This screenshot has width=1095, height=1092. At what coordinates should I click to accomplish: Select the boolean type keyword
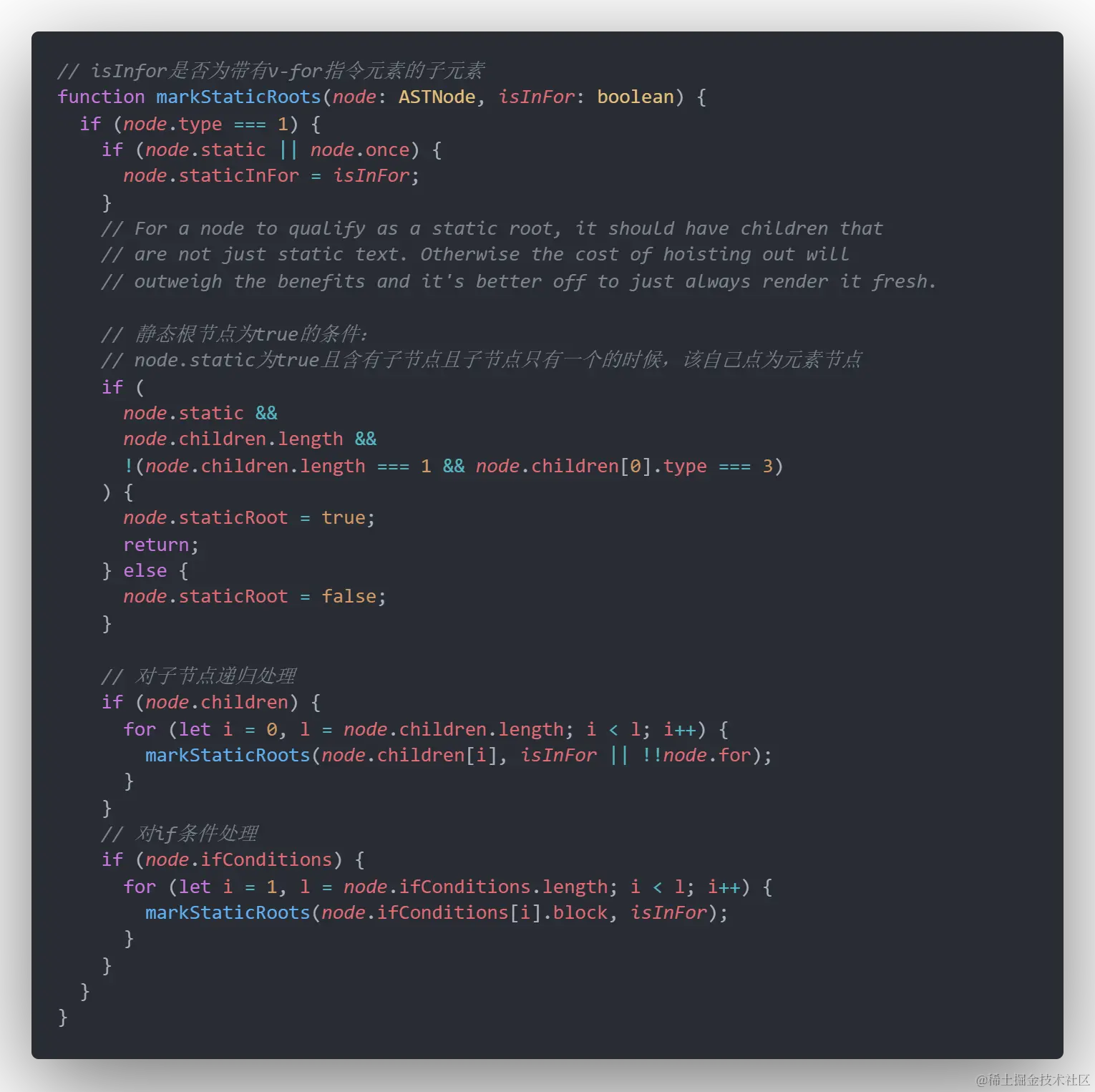click(636, 97)
